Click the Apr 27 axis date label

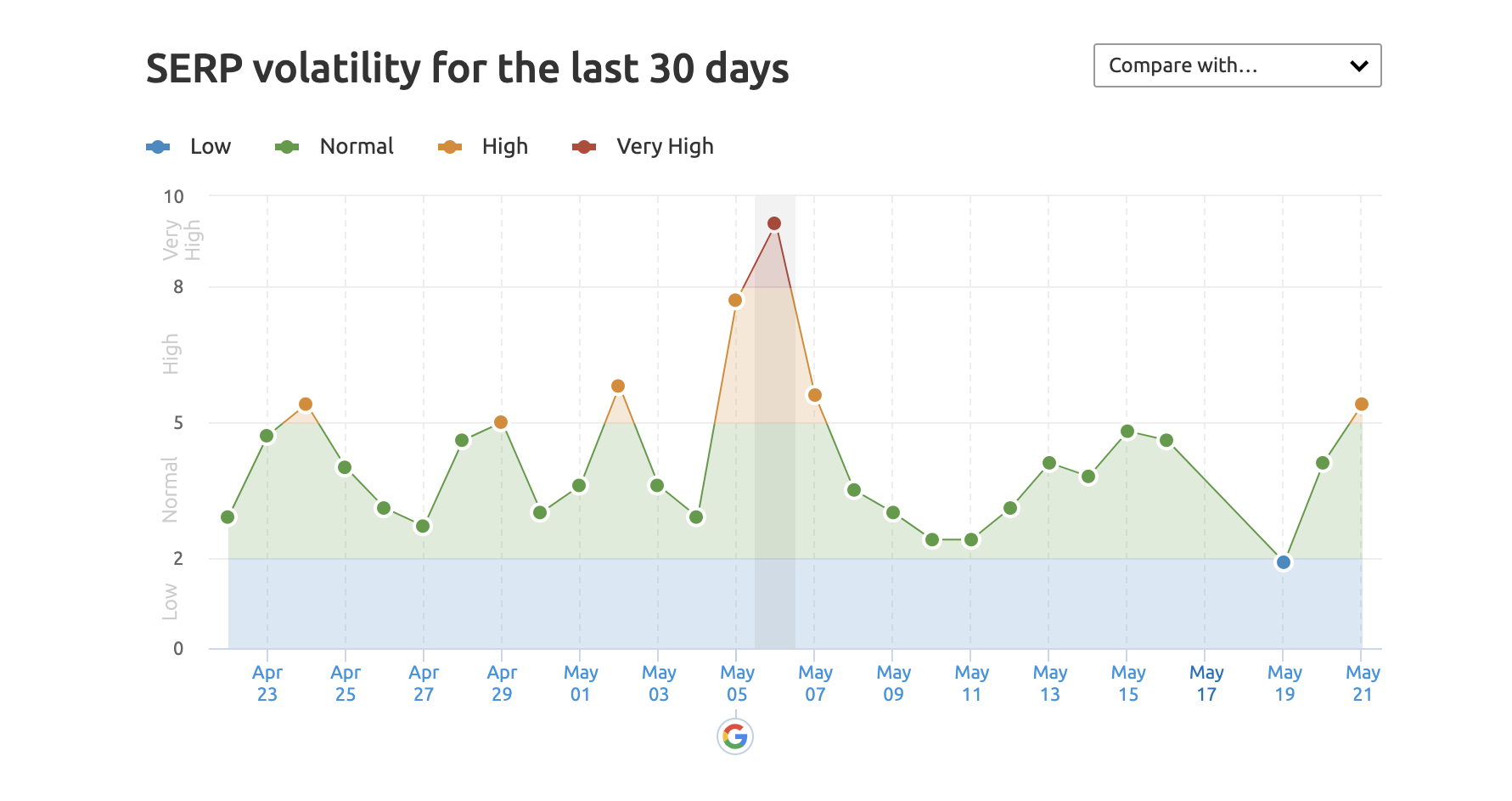click(x=424, y=684)
